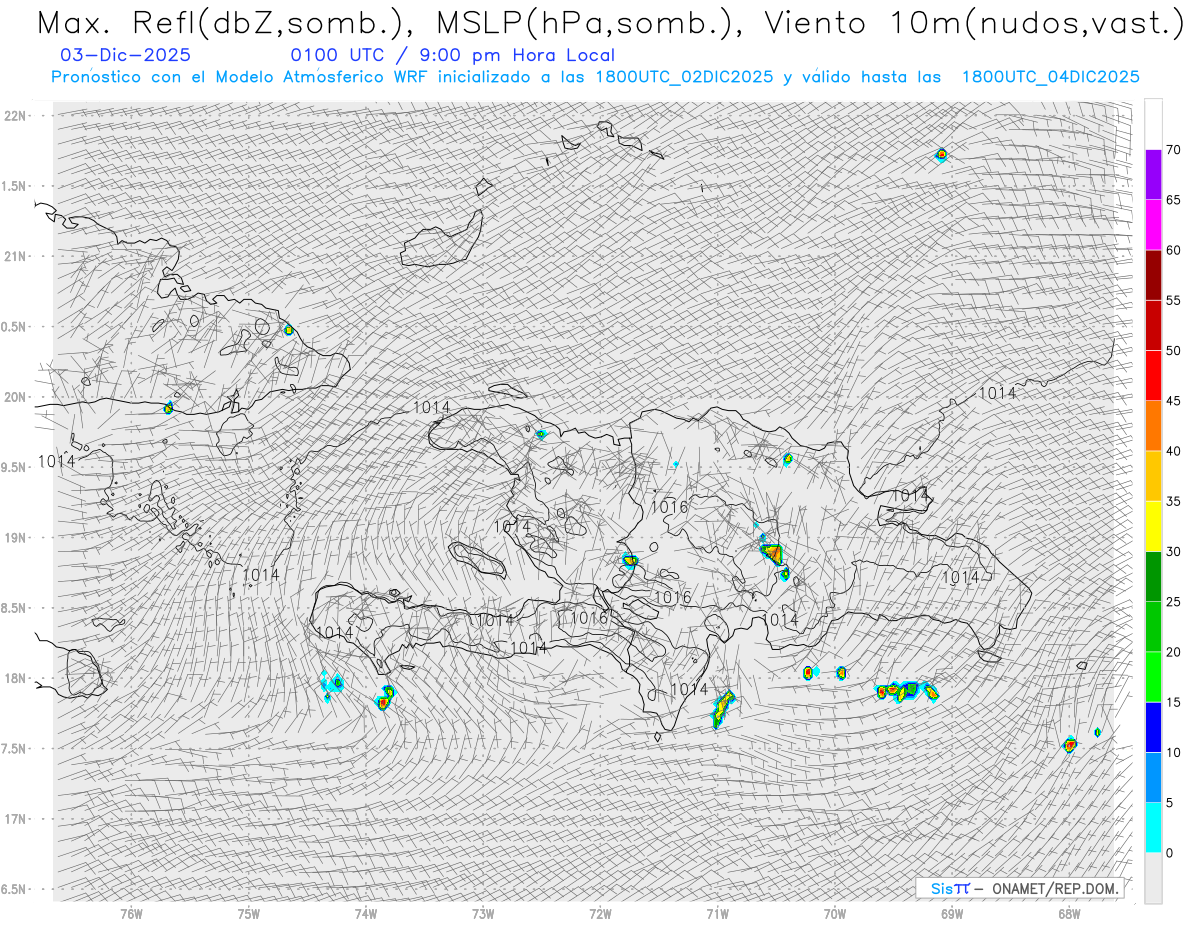
Task: Click the map title starting 'Max. Refl(dbZ,somb.)'
Action: click(x=609, y=23)
